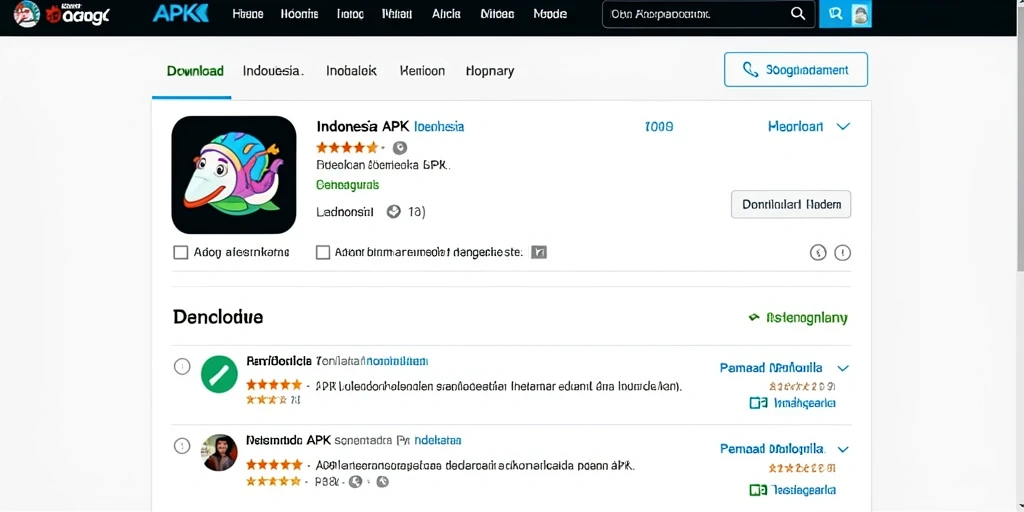Expand second listing's 'Pamaad' chevron
Viewport: 1024px width, 512px height.
tap(842, 449)
